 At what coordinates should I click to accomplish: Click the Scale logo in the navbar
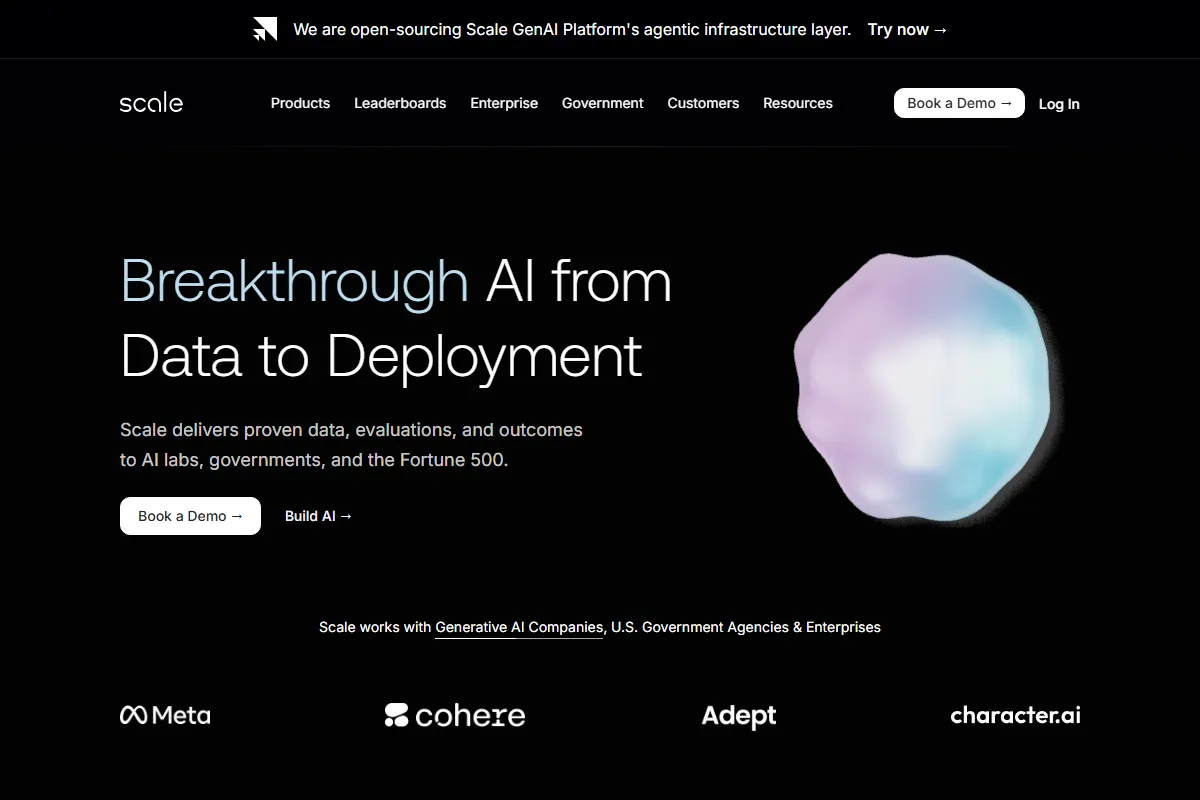(x=151, y=103)
